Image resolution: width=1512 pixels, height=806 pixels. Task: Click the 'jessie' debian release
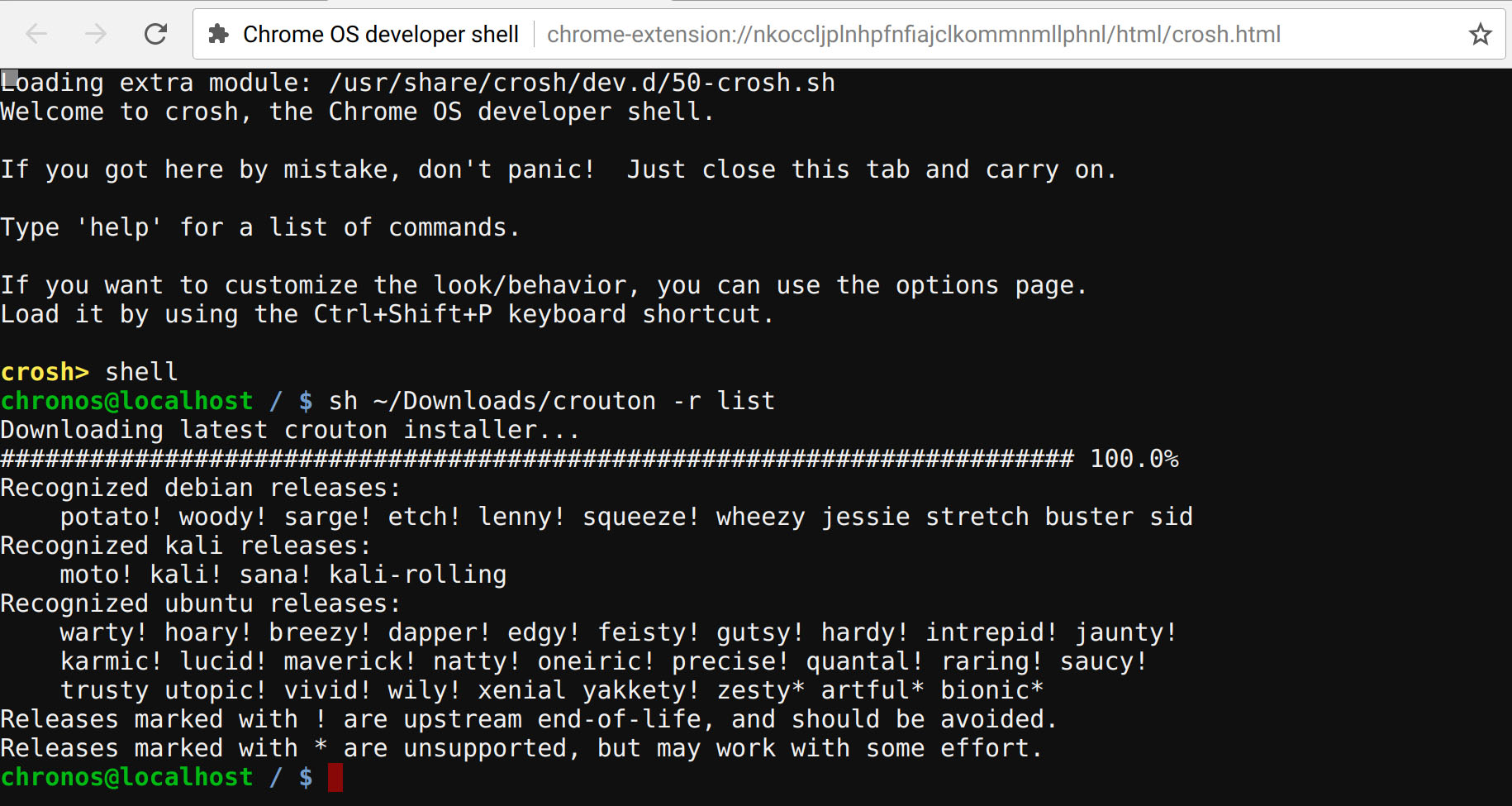point(865,517)
